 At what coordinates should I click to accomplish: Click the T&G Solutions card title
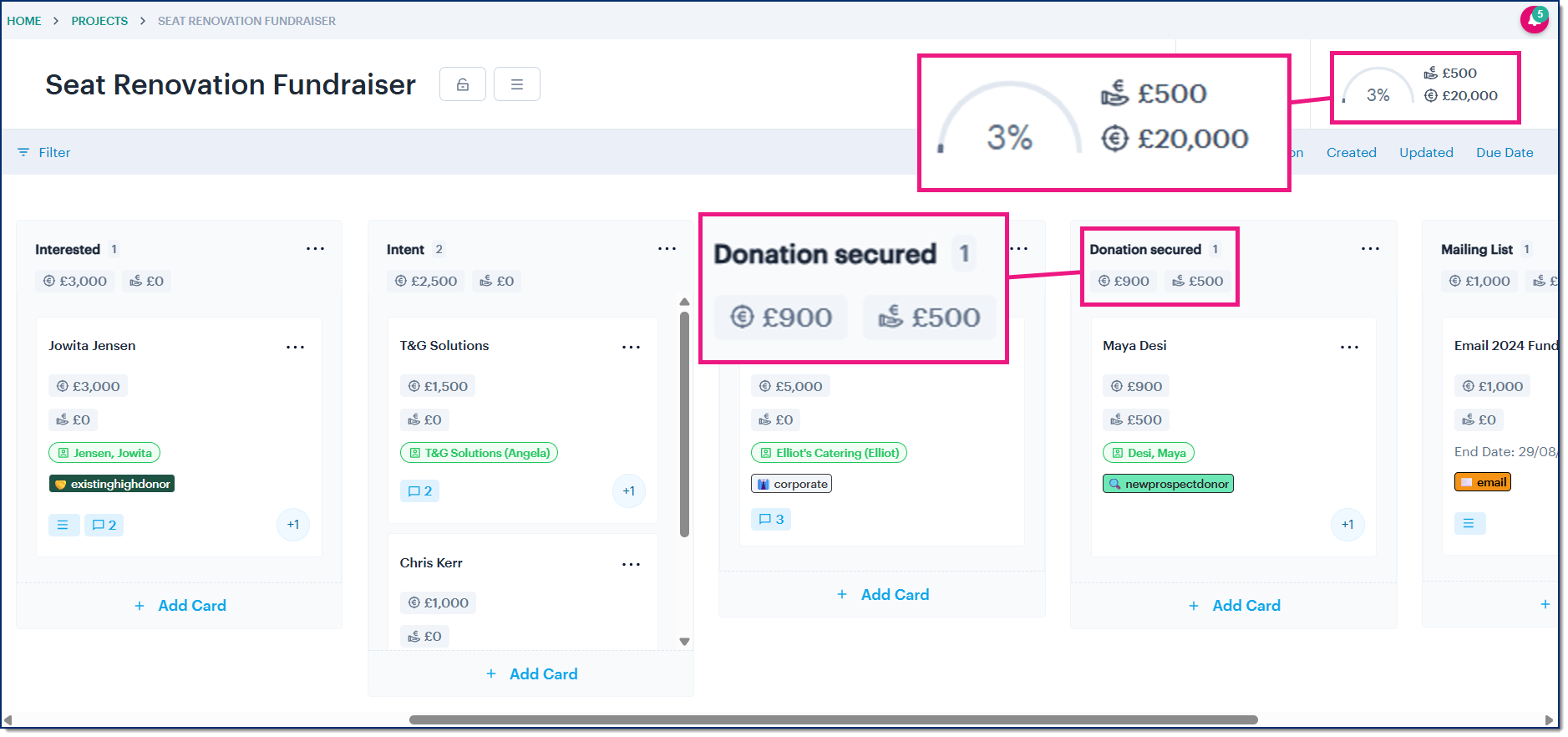444,346
